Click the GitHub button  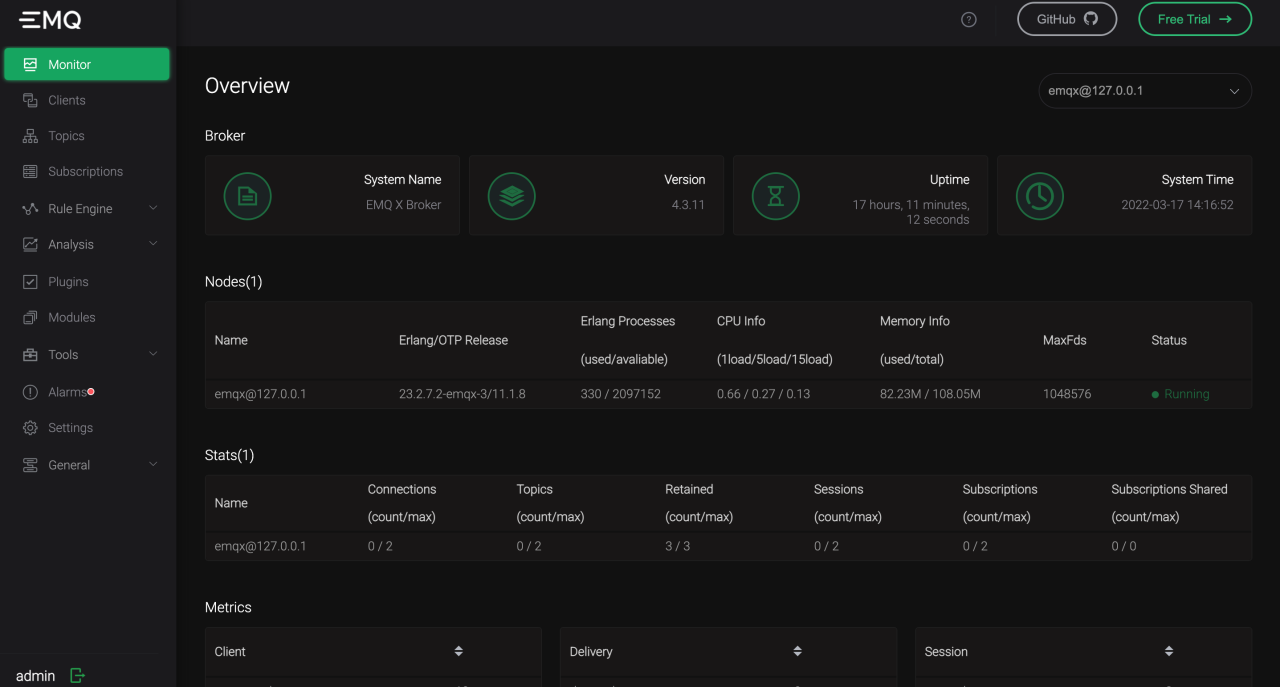tap(1067, 19)
